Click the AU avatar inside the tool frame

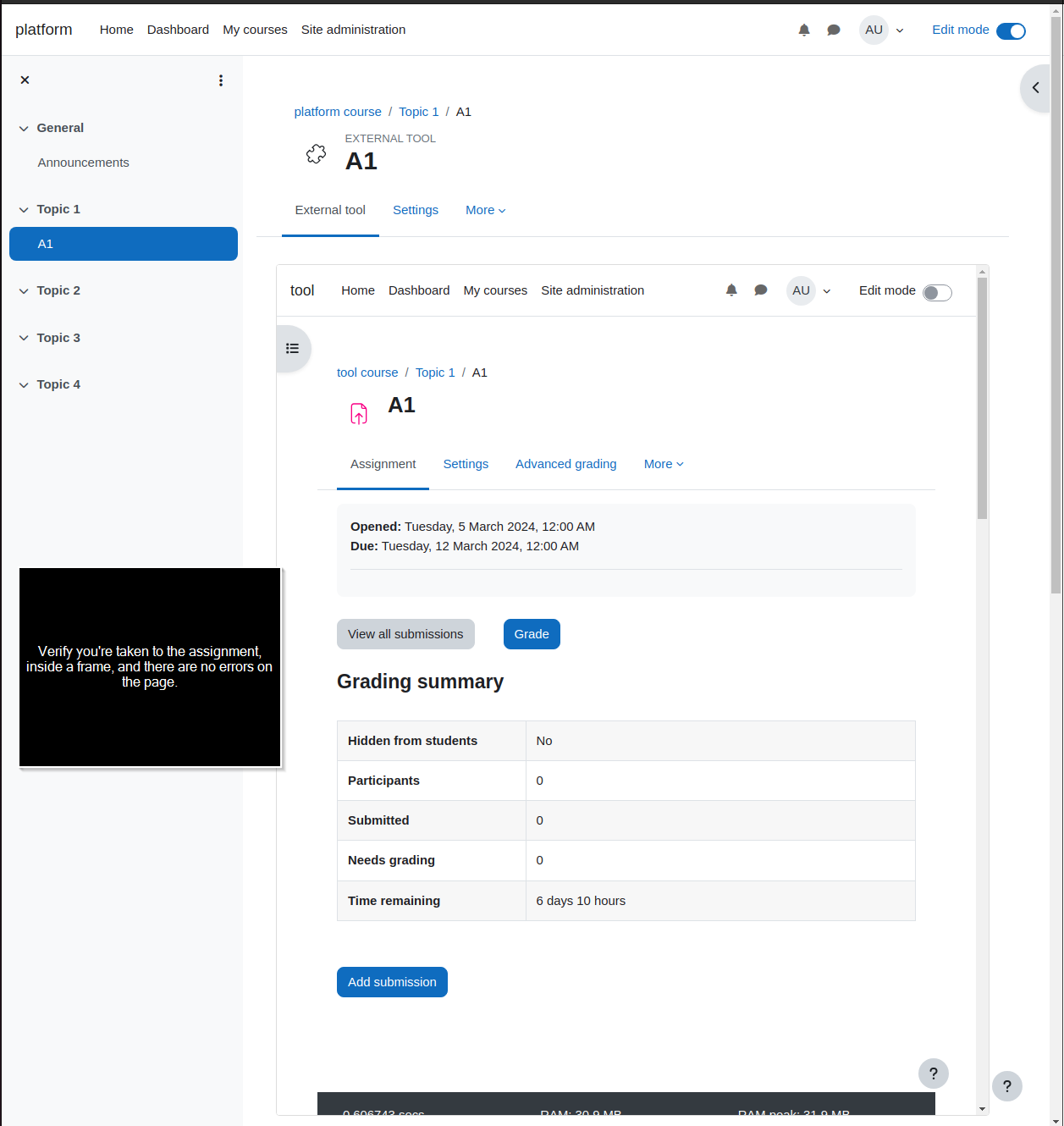pyautogui.click(x=801, y=290)
